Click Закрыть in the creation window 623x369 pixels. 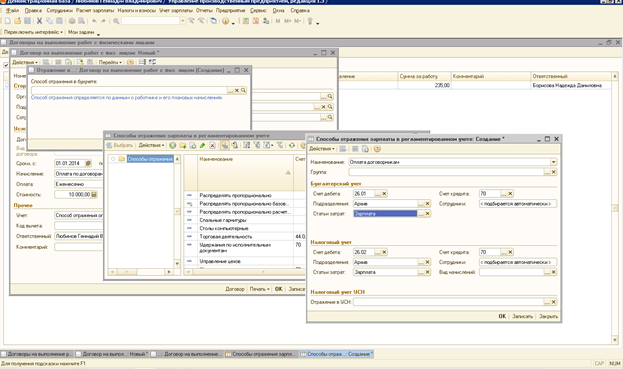(548, 317)
